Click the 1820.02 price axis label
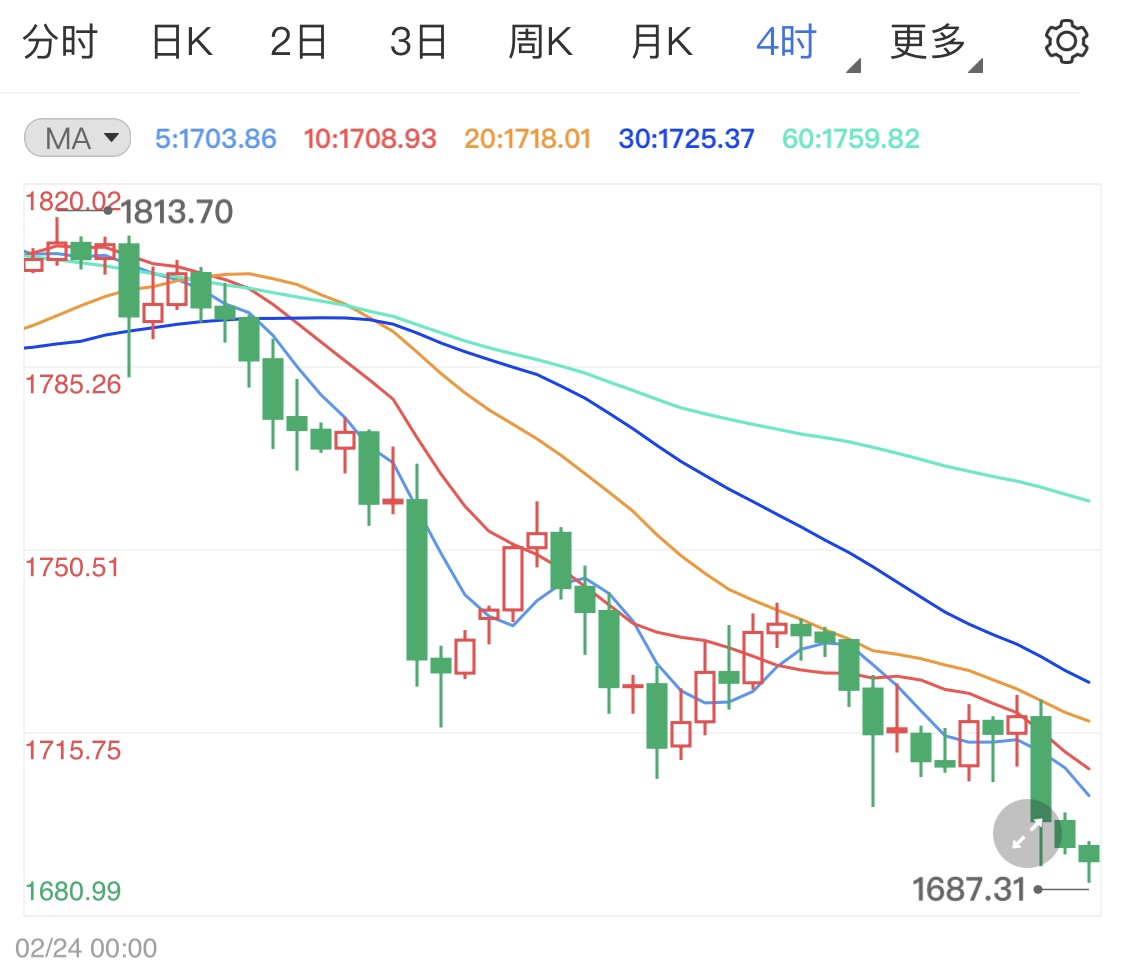Screen dimensions: 1125x972 point(72,201)
